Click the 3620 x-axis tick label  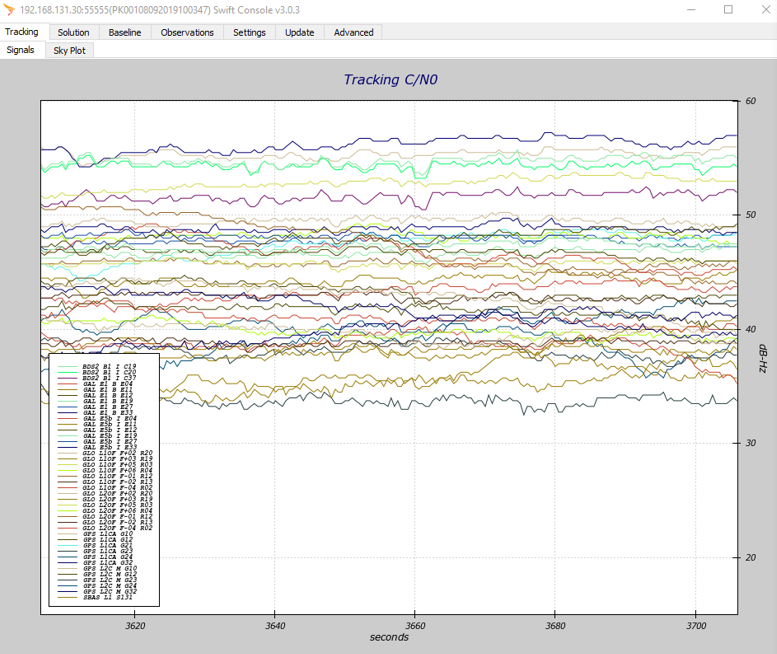(135, 626)
